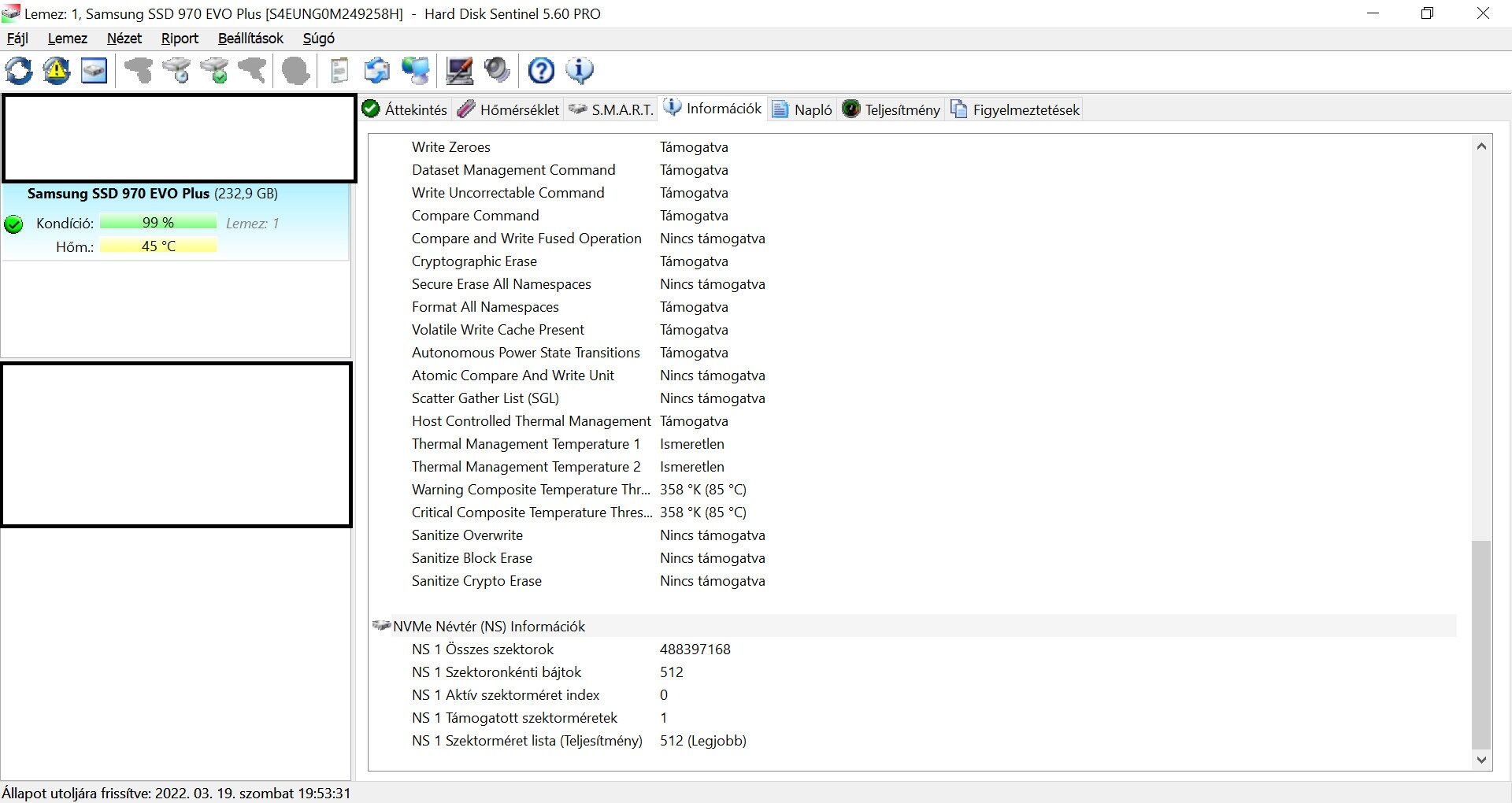Click the disk icon beside NVMe Névtér header

(381, 626)
